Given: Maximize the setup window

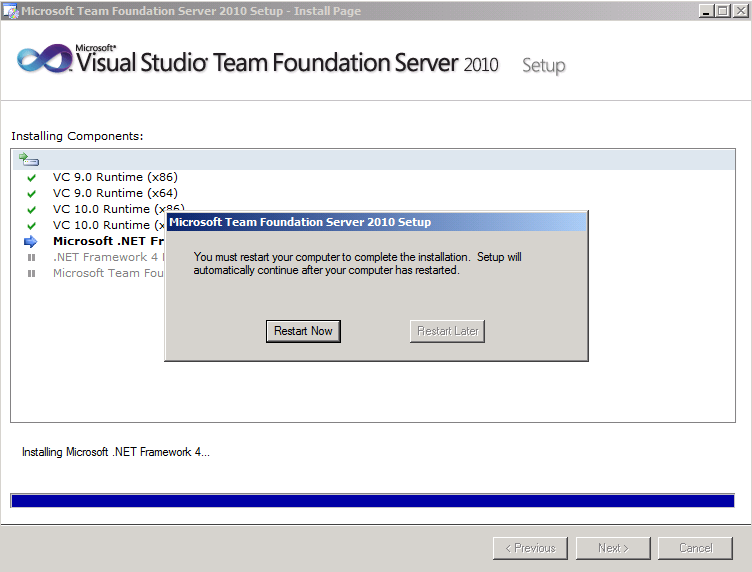Looking at the screenshot, I should pos(723,11).
